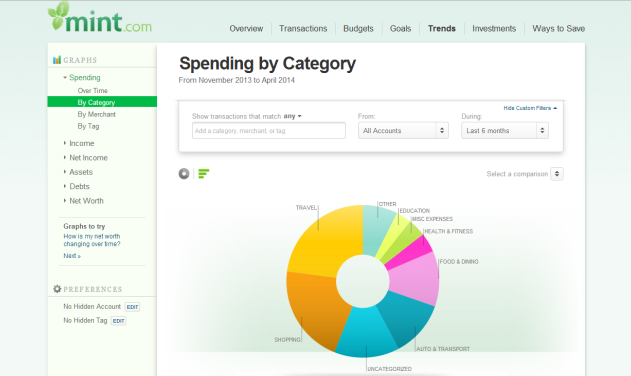Switch to donut chart view icon
The height and width of the screenshot is (376, 631).
184,174
